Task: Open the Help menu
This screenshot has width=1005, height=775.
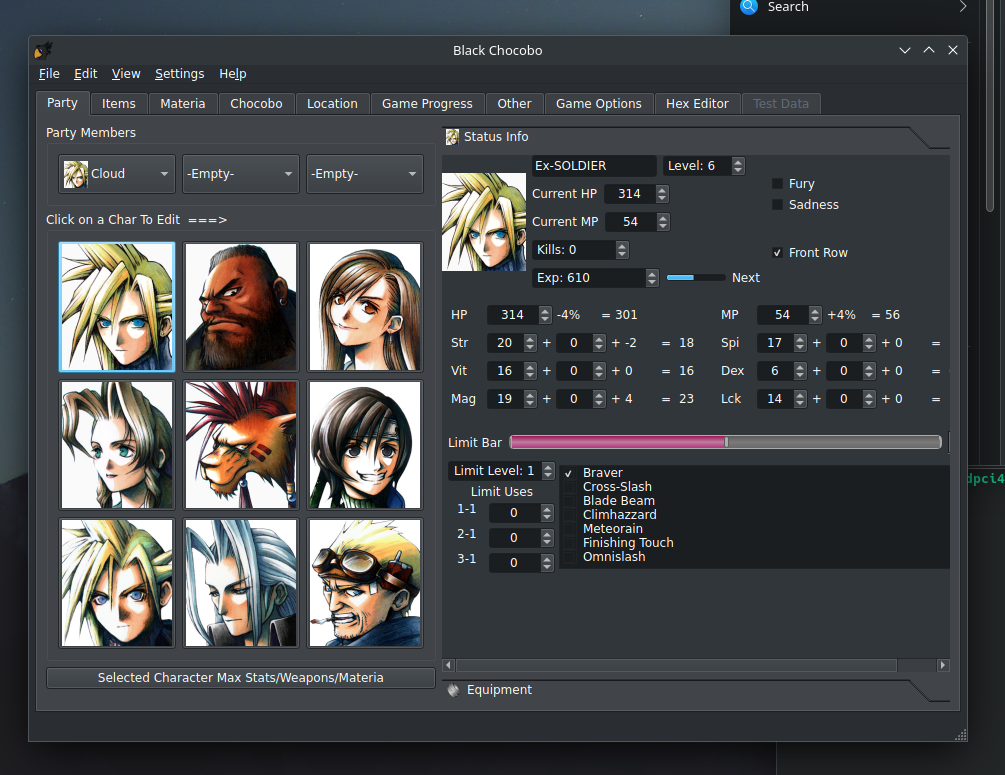Action: click(233, 74)
